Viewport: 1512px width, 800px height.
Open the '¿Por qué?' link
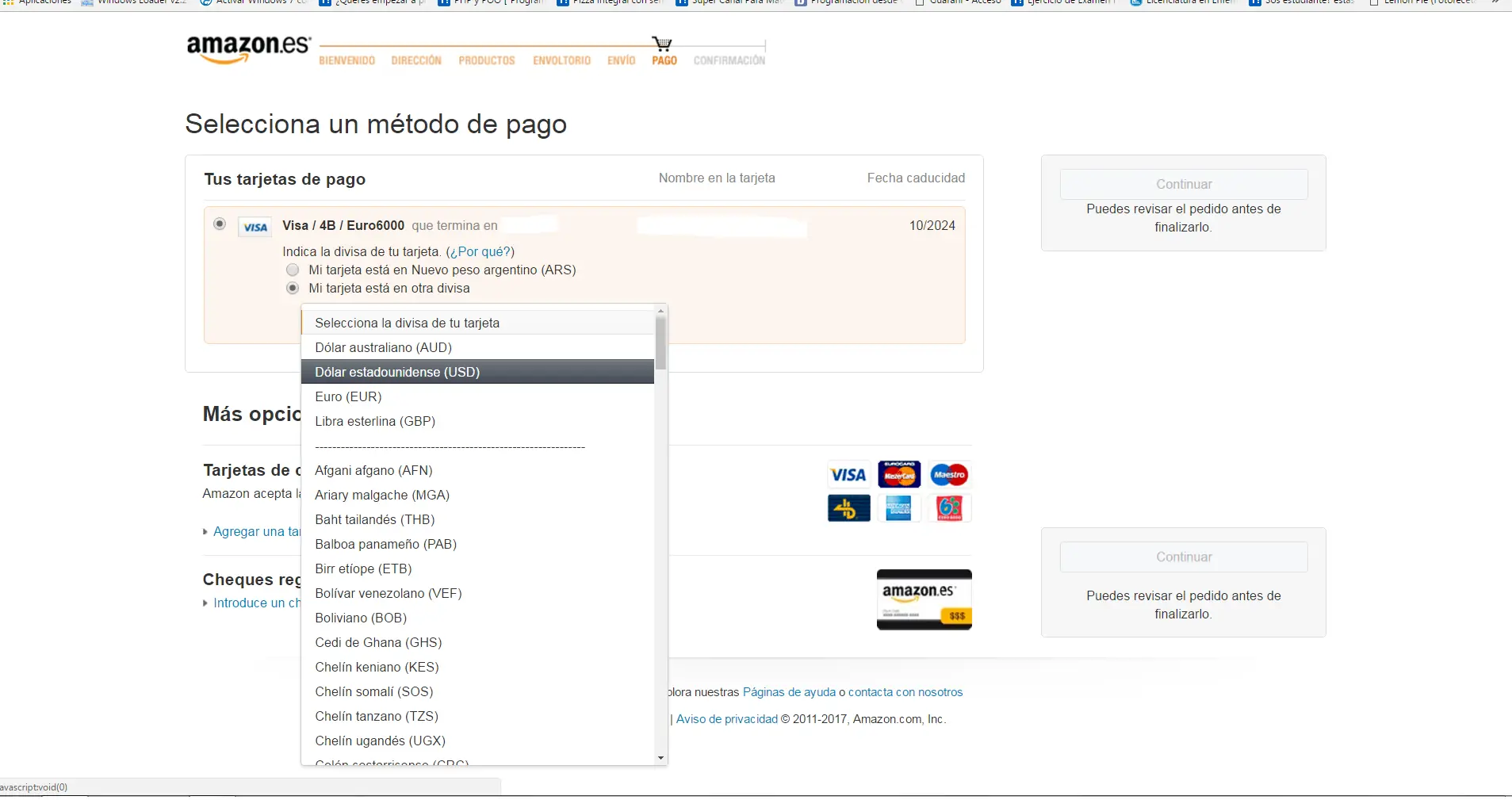(480, 251)
